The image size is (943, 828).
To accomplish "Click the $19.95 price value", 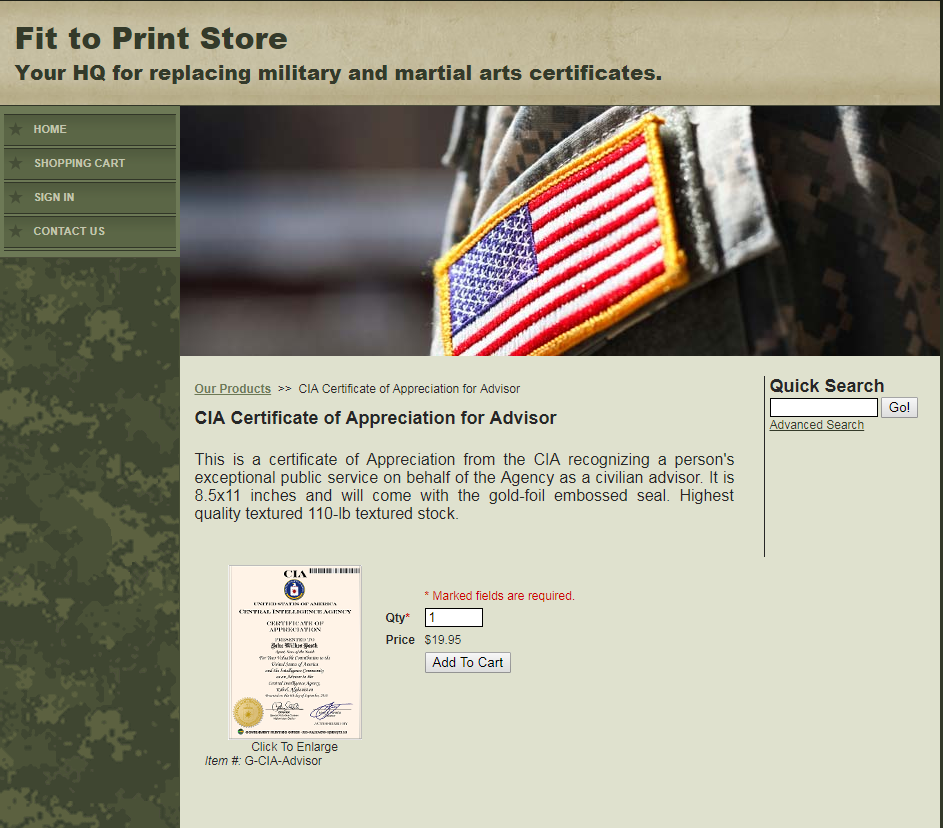I will (x=443, y=640).
